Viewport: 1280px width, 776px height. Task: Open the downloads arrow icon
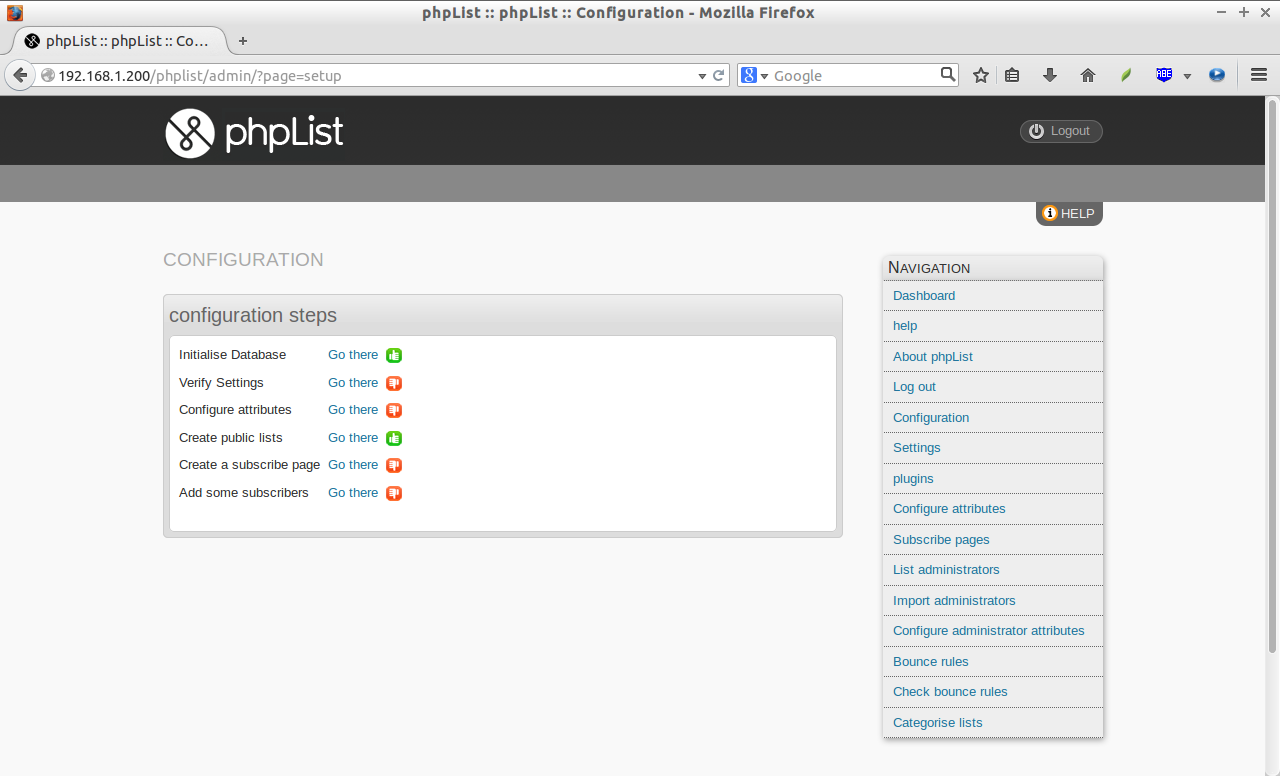click(1050, 75)
